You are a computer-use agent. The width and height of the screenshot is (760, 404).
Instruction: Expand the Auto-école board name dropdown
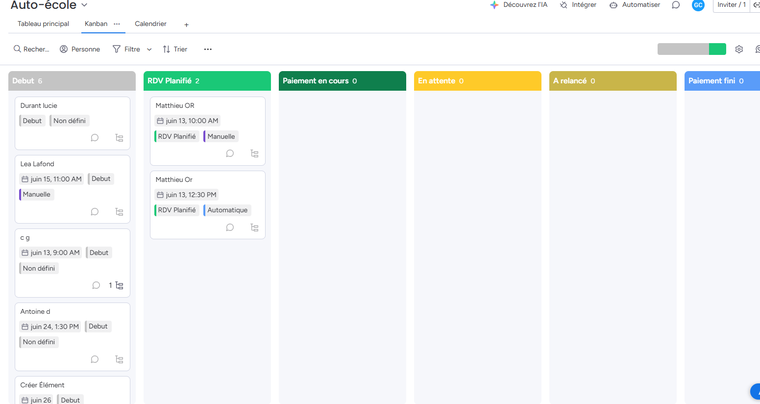(x=85, y=5)
